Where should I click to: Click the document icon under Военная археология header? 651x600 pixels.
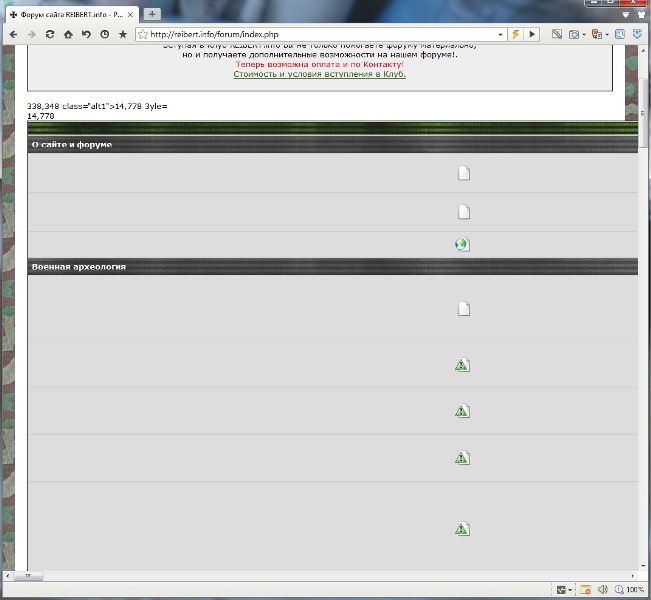tap(464, 309)
